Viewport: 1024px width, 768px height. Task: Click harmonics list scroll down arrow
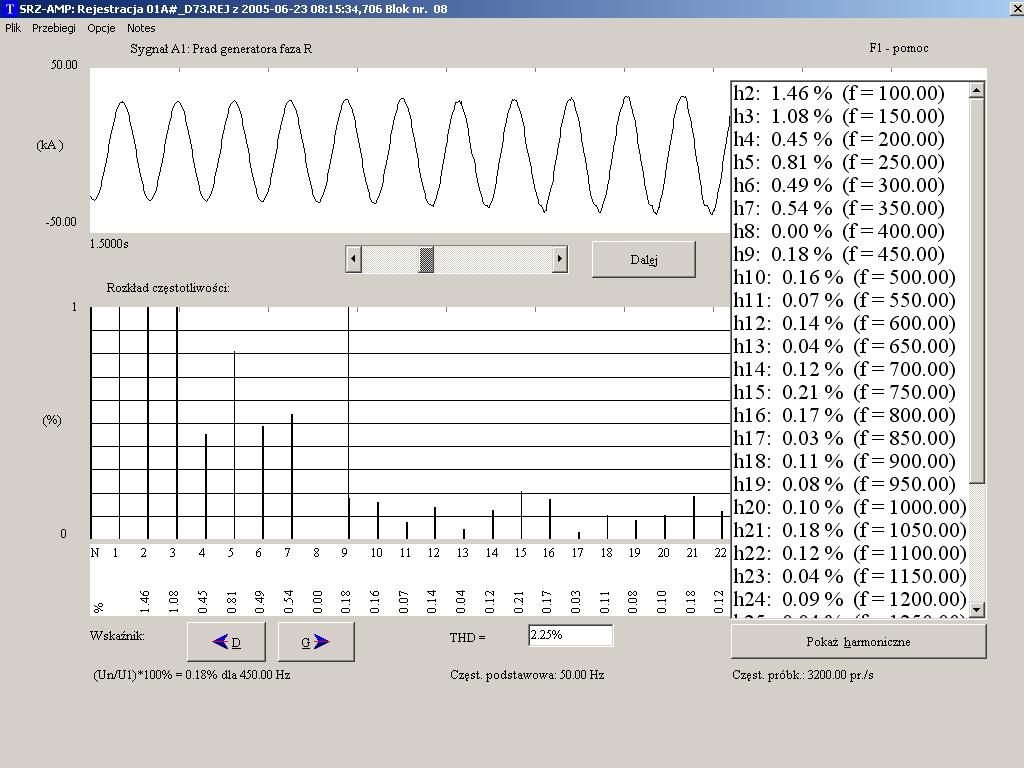point(976,609)
